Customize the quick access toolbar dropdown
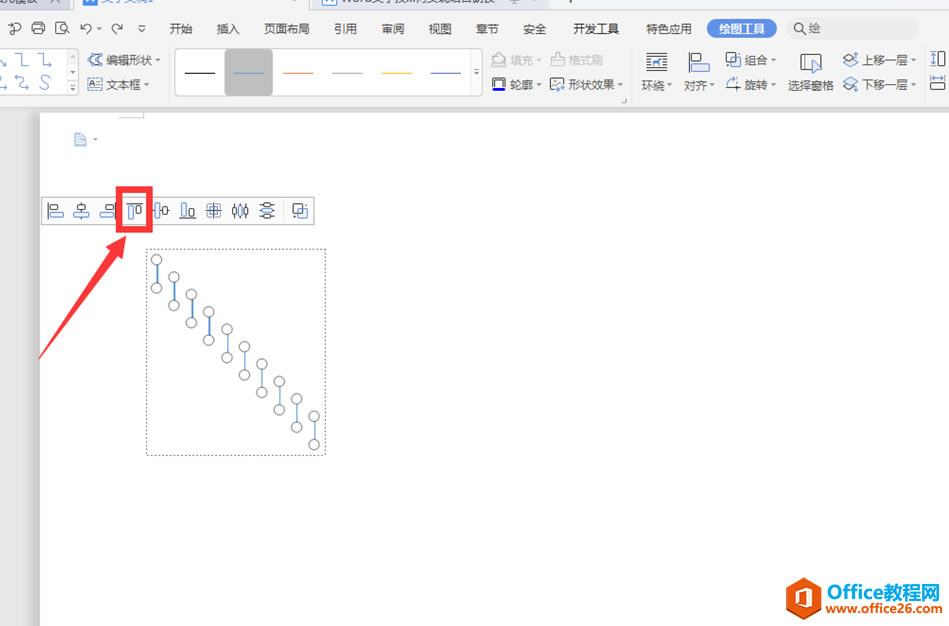Screen dimensions: 949x626 point(142,28)
